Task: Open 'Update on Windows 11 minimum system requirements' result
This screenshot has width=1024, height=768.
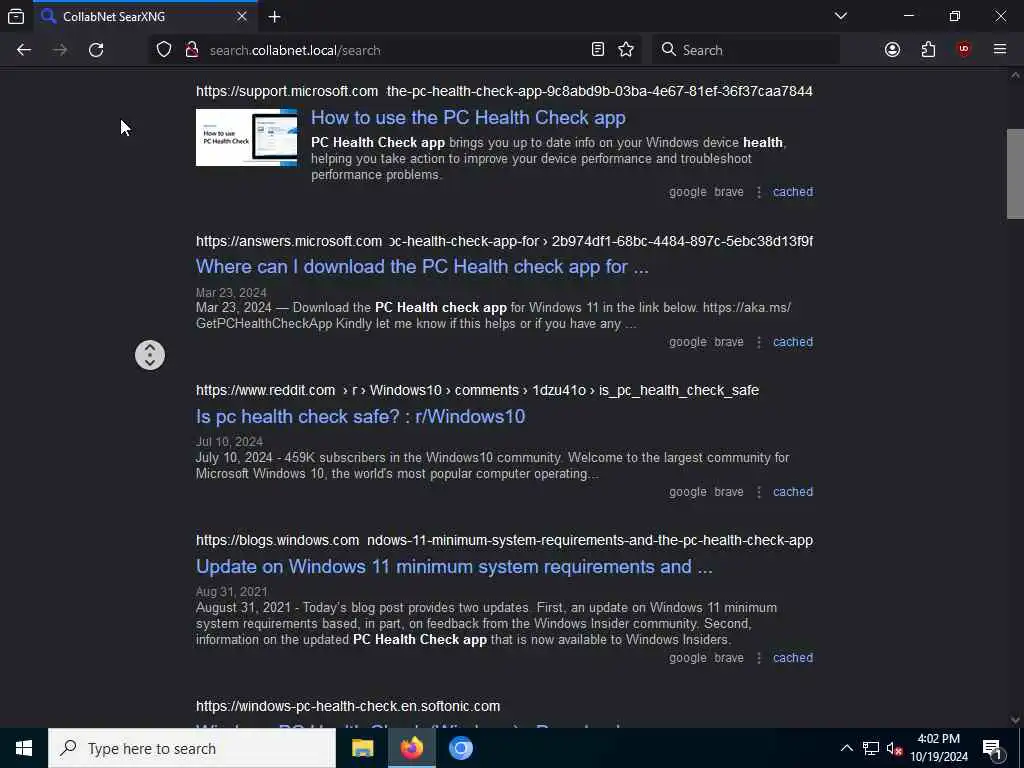Action: [454, 566]
